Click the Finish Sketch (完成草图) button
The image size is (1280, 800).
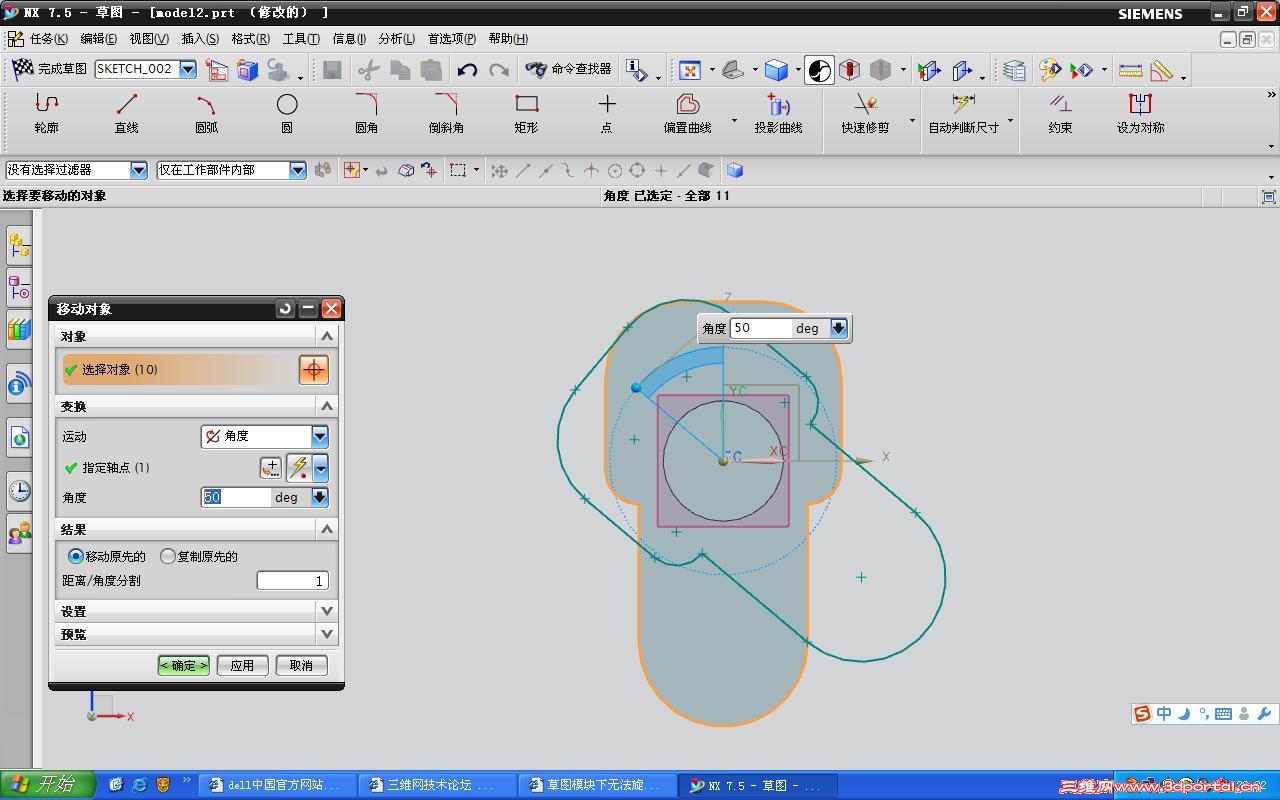[50, 69]
